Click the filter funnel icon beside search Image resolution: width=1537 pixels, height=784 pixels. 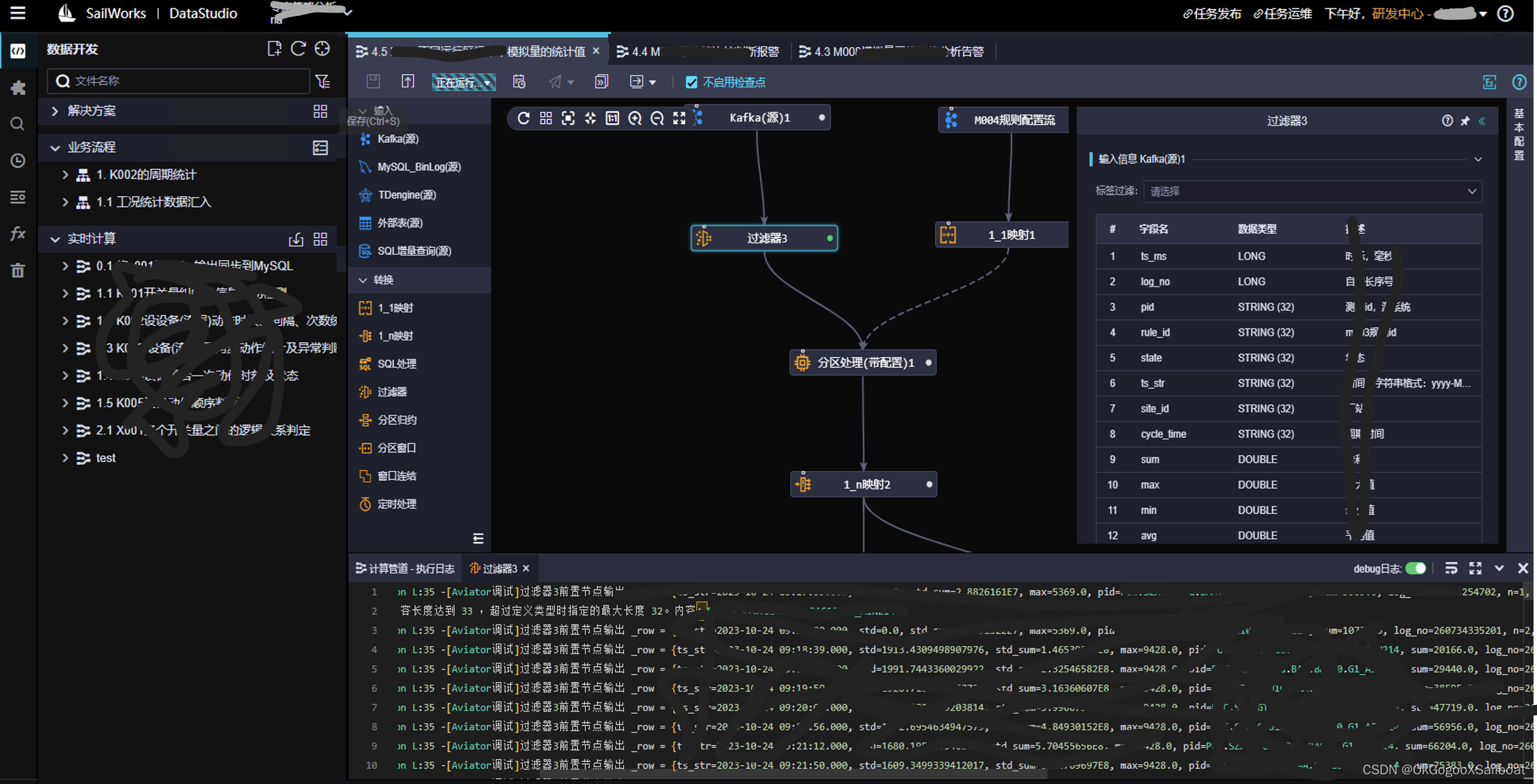(x=323, y=81)
